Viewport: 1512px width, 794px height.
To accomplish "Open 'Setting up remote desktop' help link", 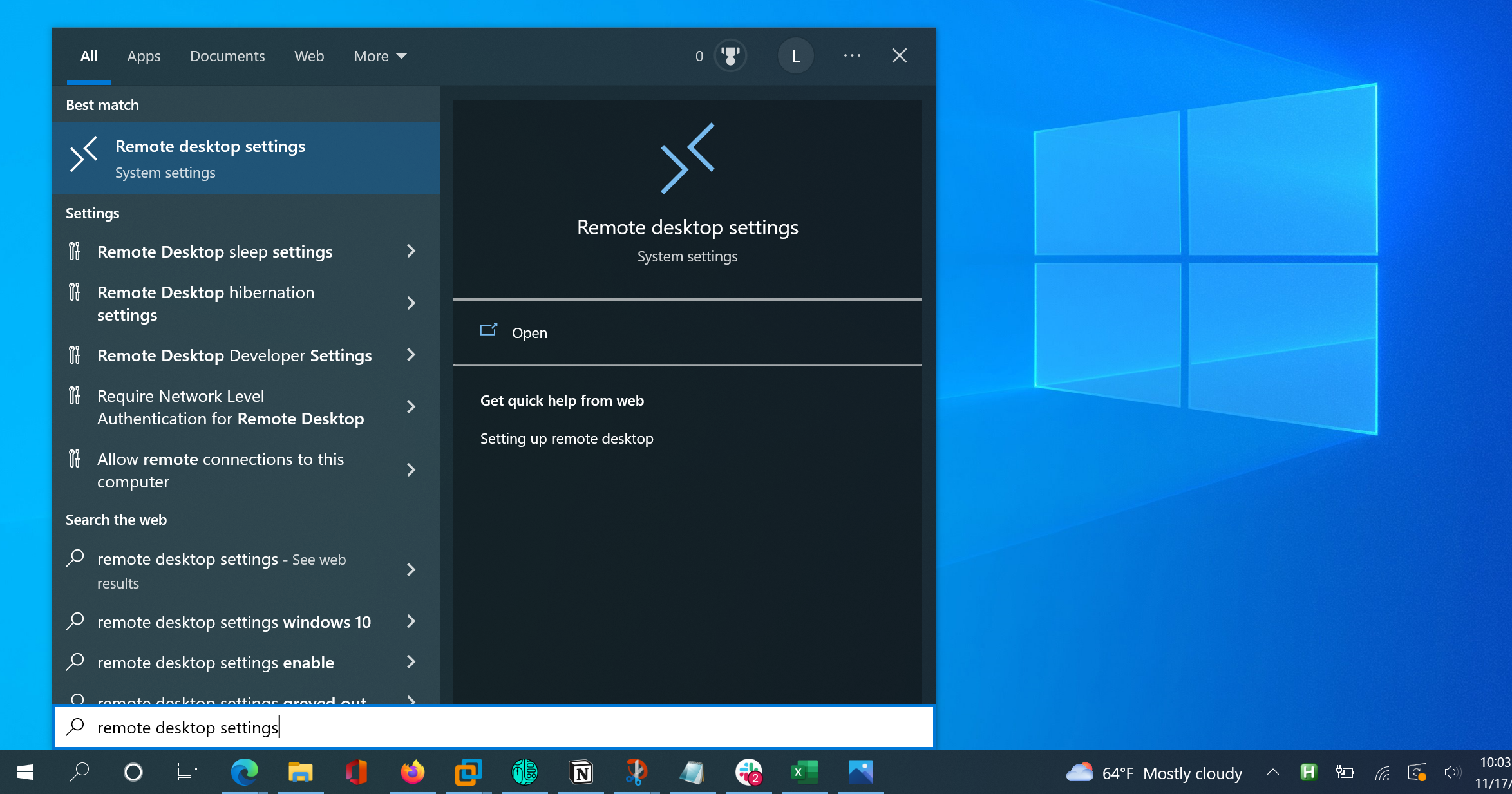I will 567,439.
